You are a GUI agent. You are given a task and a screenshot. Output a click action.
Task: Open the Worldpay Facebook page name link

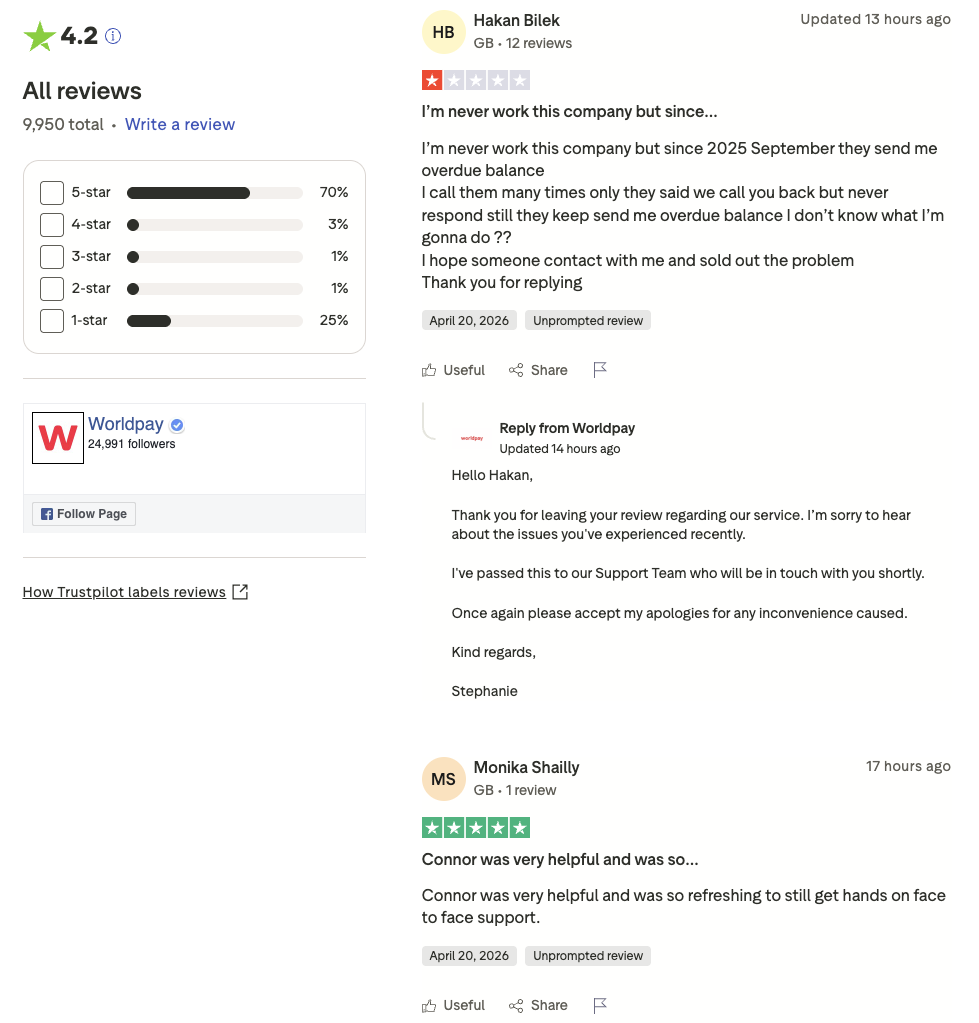tap(126, 424)
